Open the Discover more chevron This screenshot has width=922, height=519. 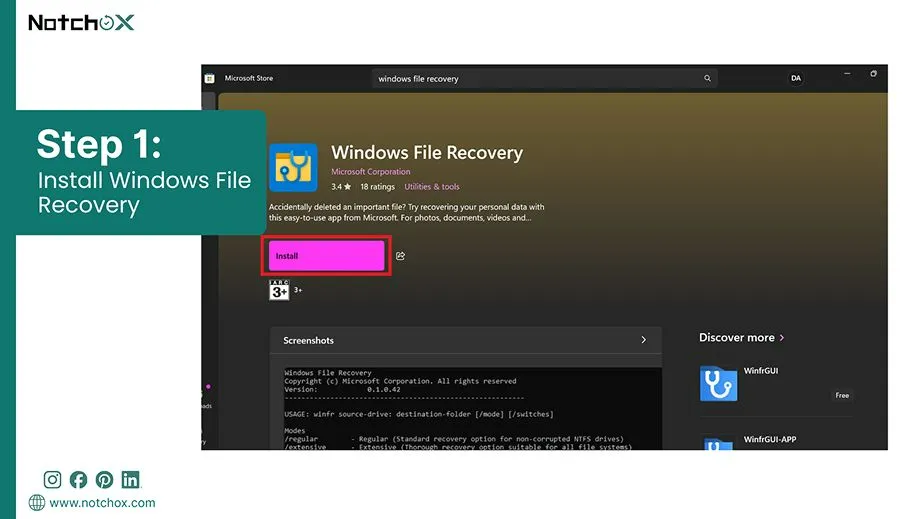tap(781, 338)
